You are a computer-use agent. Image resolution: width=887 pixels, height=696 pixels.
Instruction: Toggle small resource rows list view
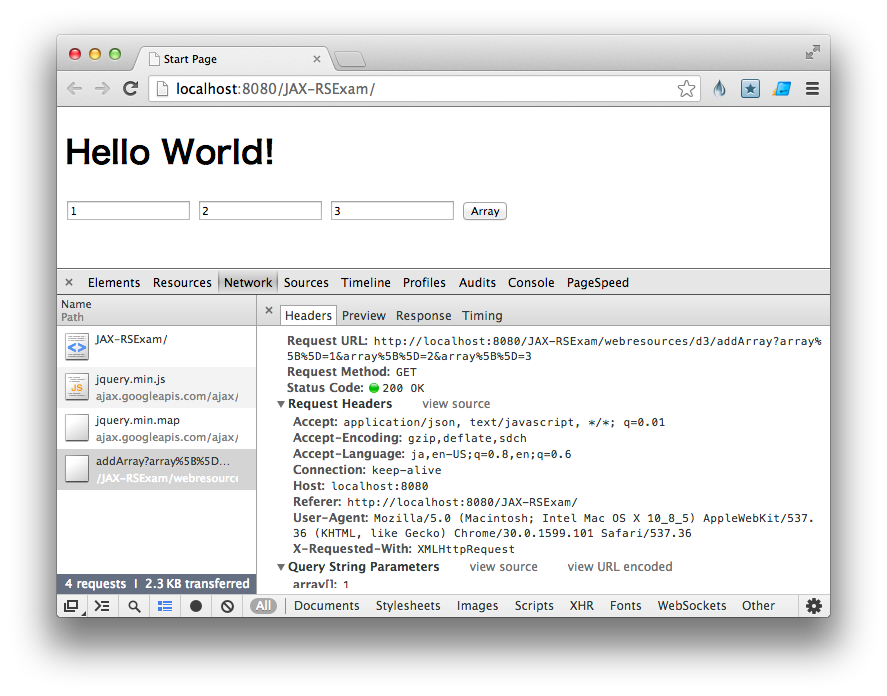(165, 605)
